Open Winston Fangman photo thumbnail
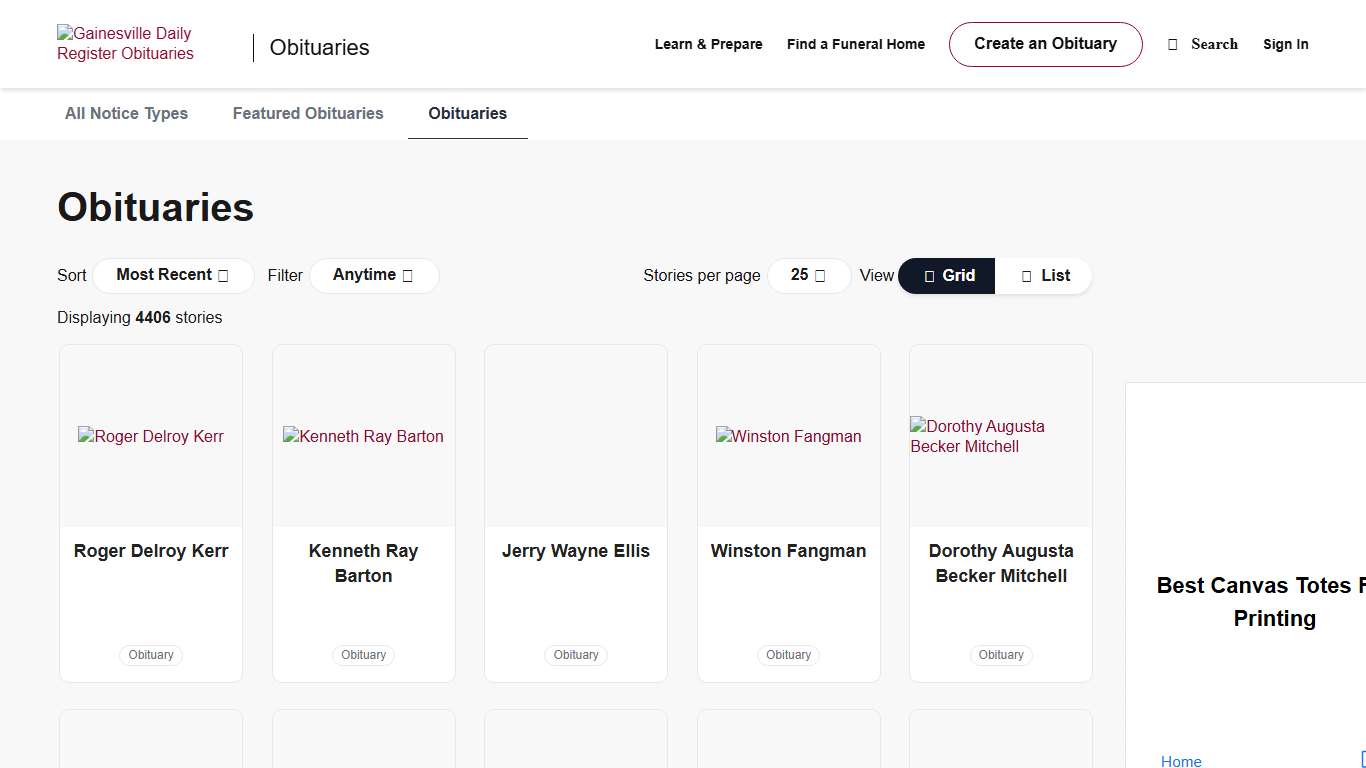This screenshot has width=1366, height=768. [x=788, y=436]
